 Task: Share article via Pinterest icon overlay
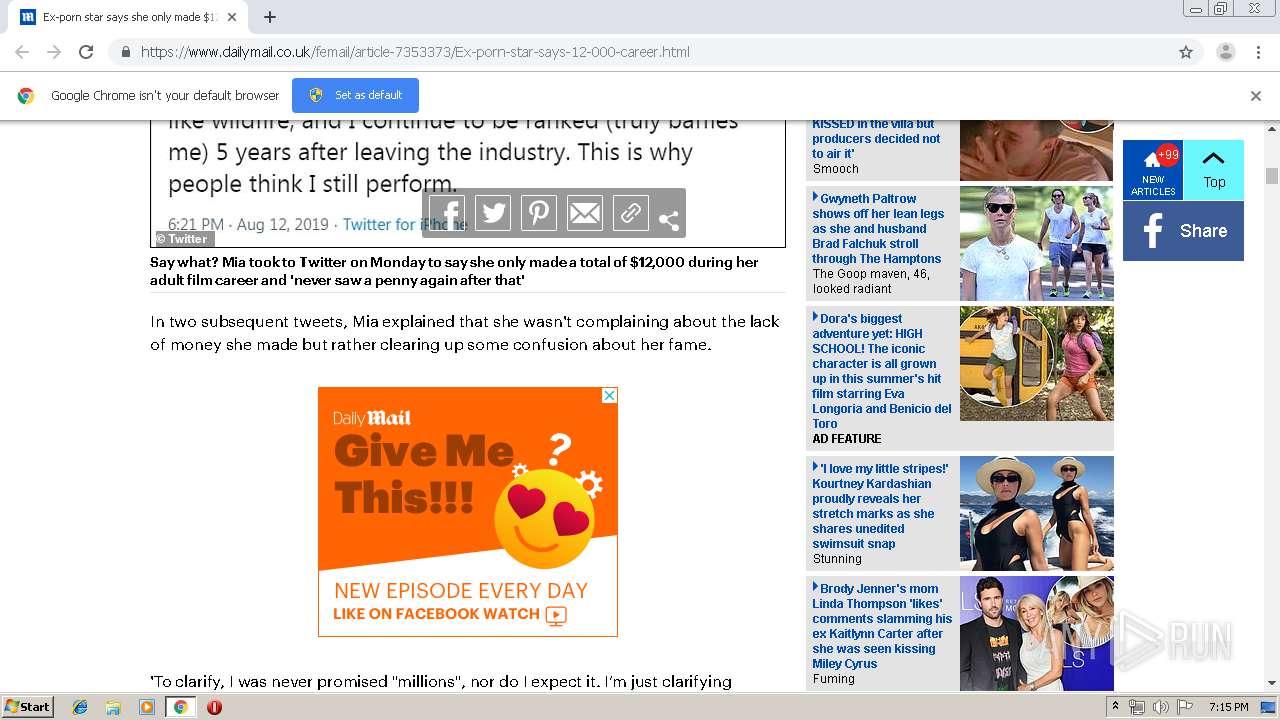pyautogui.click(x=539, y=213)
